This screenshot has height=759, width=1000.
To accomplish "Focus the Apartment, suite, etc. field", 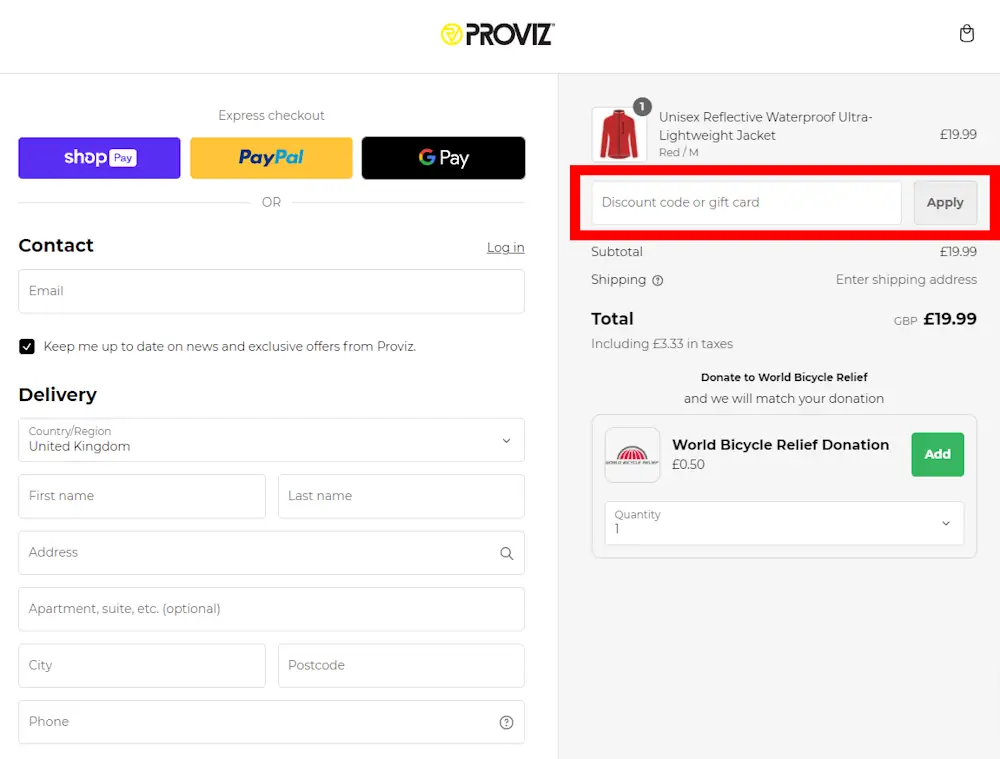I will pos(272,609).
